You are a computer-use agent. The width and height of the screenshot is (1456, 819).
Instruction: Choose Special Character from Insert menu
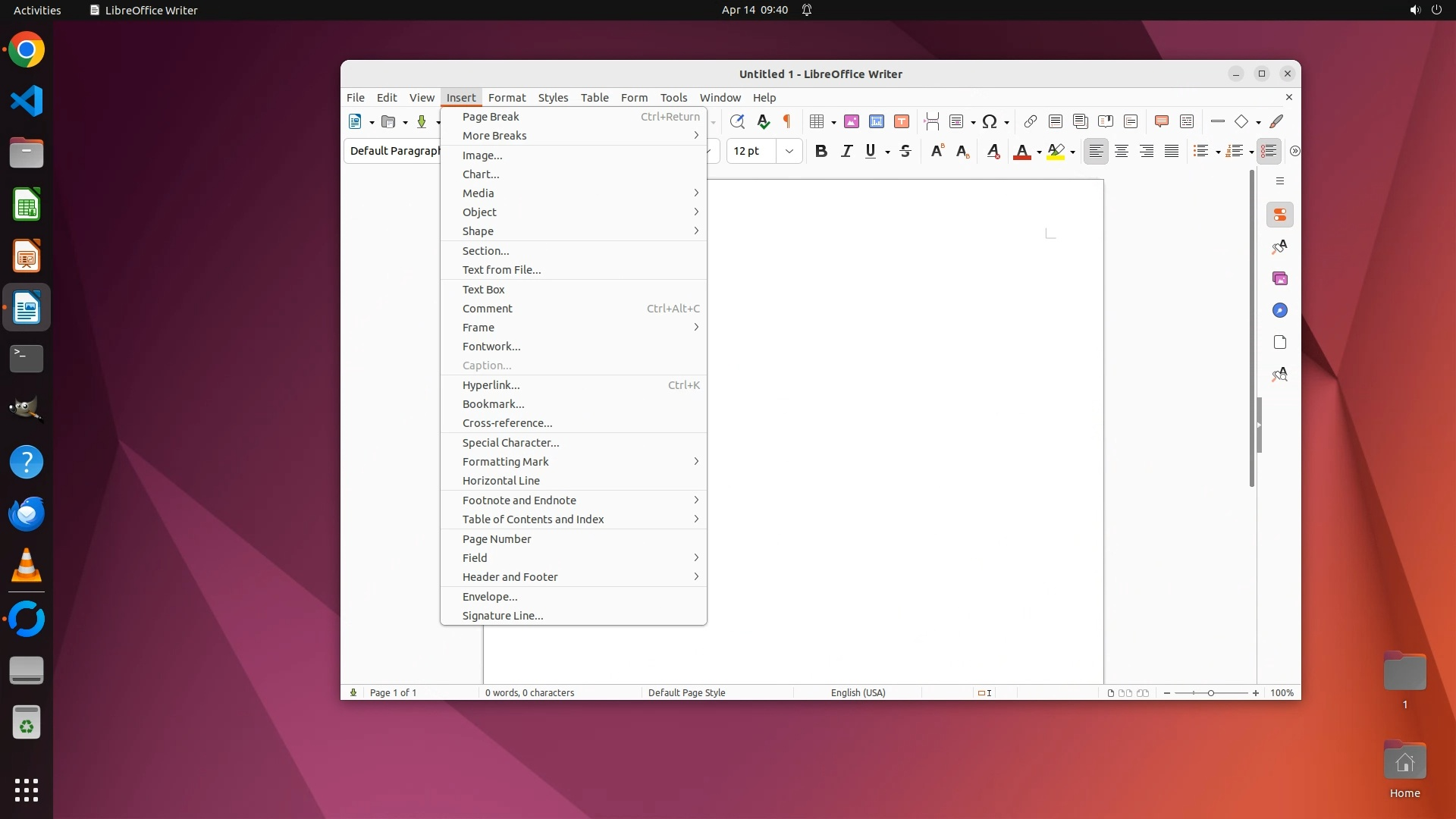[x=510, y=443]
